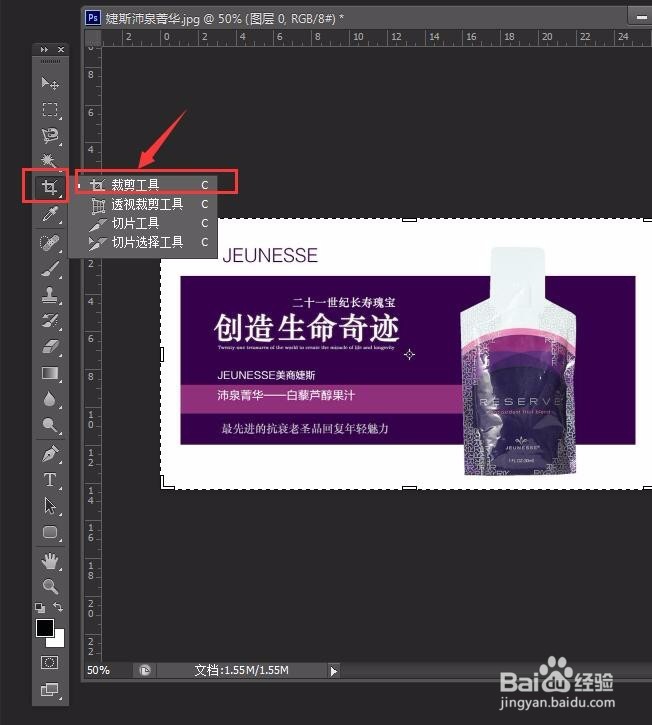Select the Eraser tool
This screenshot has width=652, height=725.
50,346
